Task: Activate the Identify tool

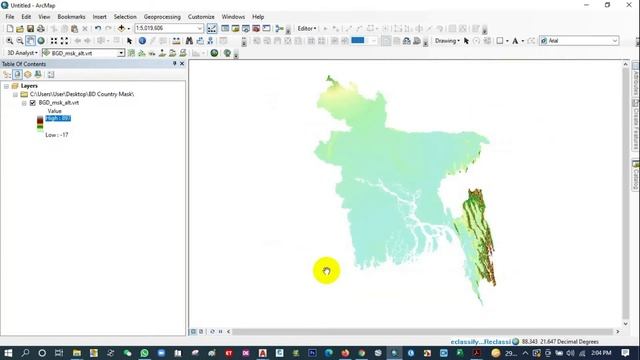Action: (x=142, y=41)
